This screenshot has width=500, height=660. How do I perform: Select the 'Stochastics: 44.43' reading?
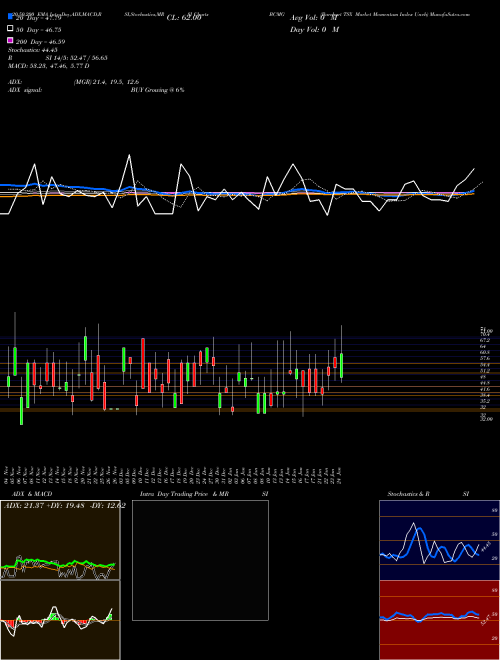(x=33, y=50)
